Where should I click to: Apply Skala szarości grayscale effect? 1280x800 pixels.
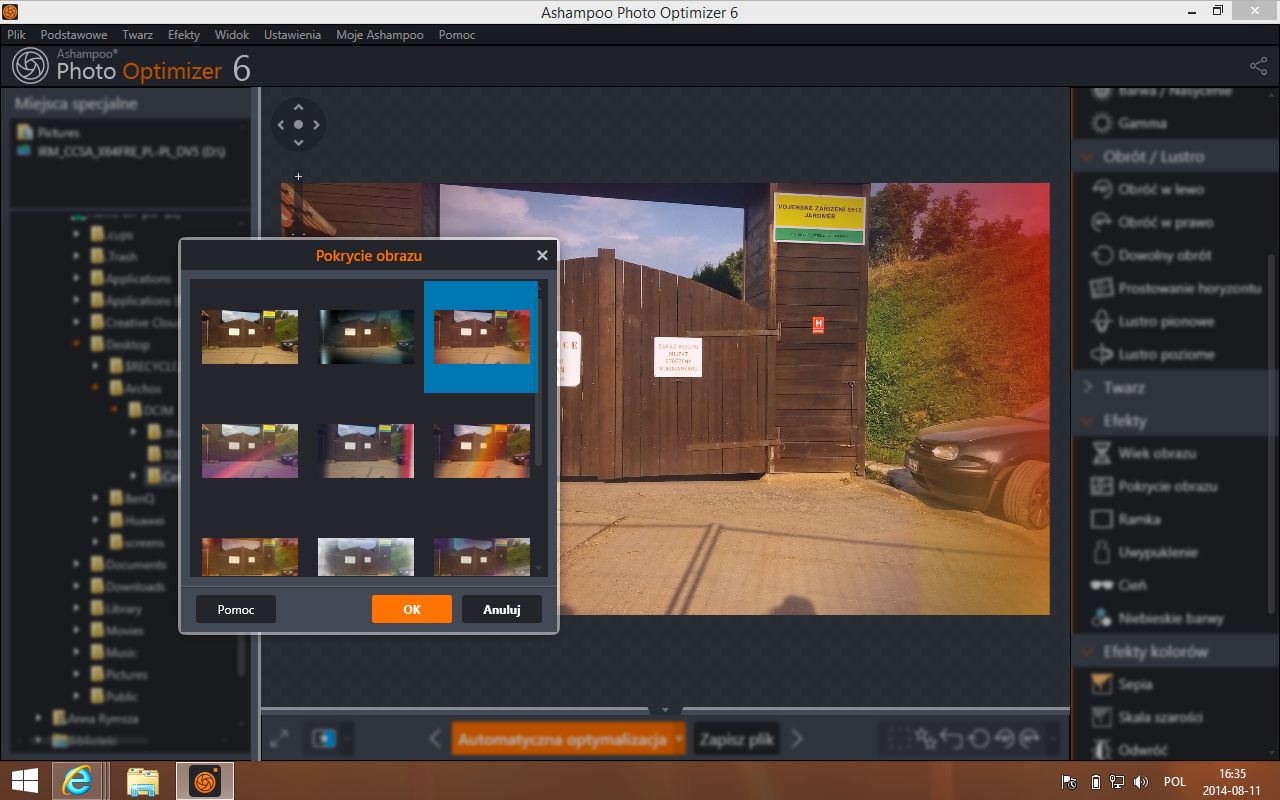point(1147,717)
